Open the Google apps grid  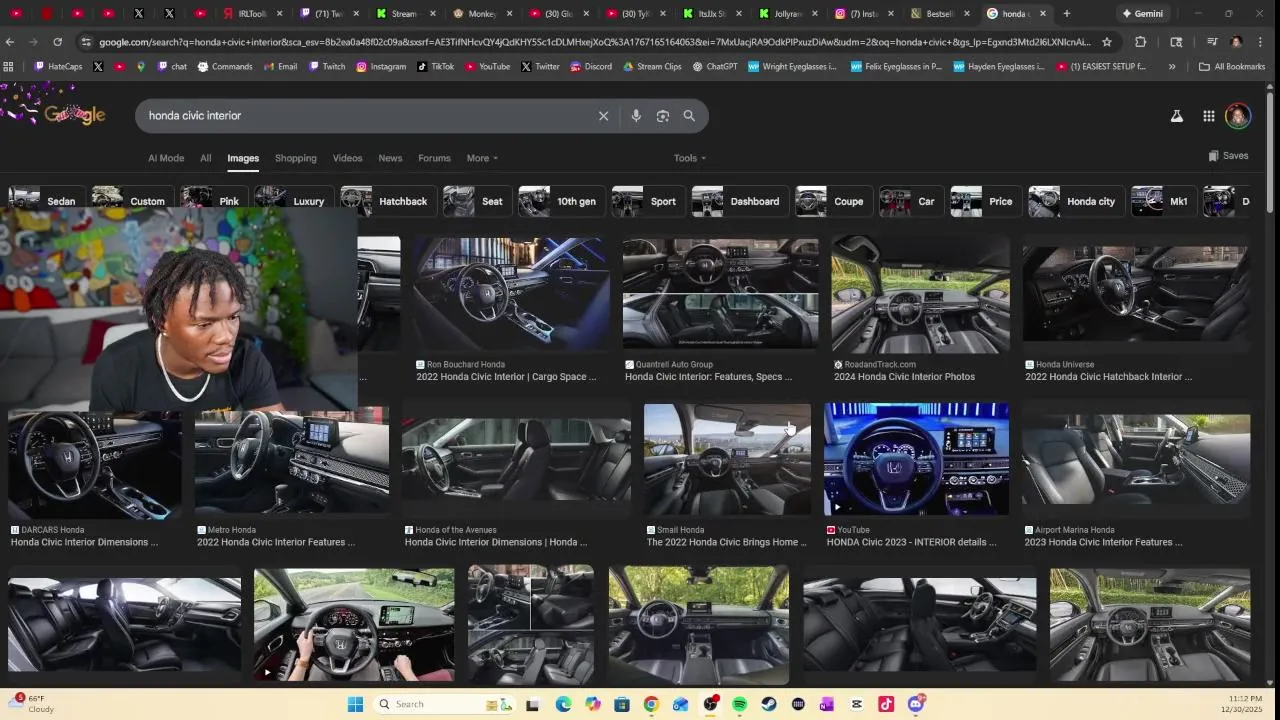[x=1209, y=116]
